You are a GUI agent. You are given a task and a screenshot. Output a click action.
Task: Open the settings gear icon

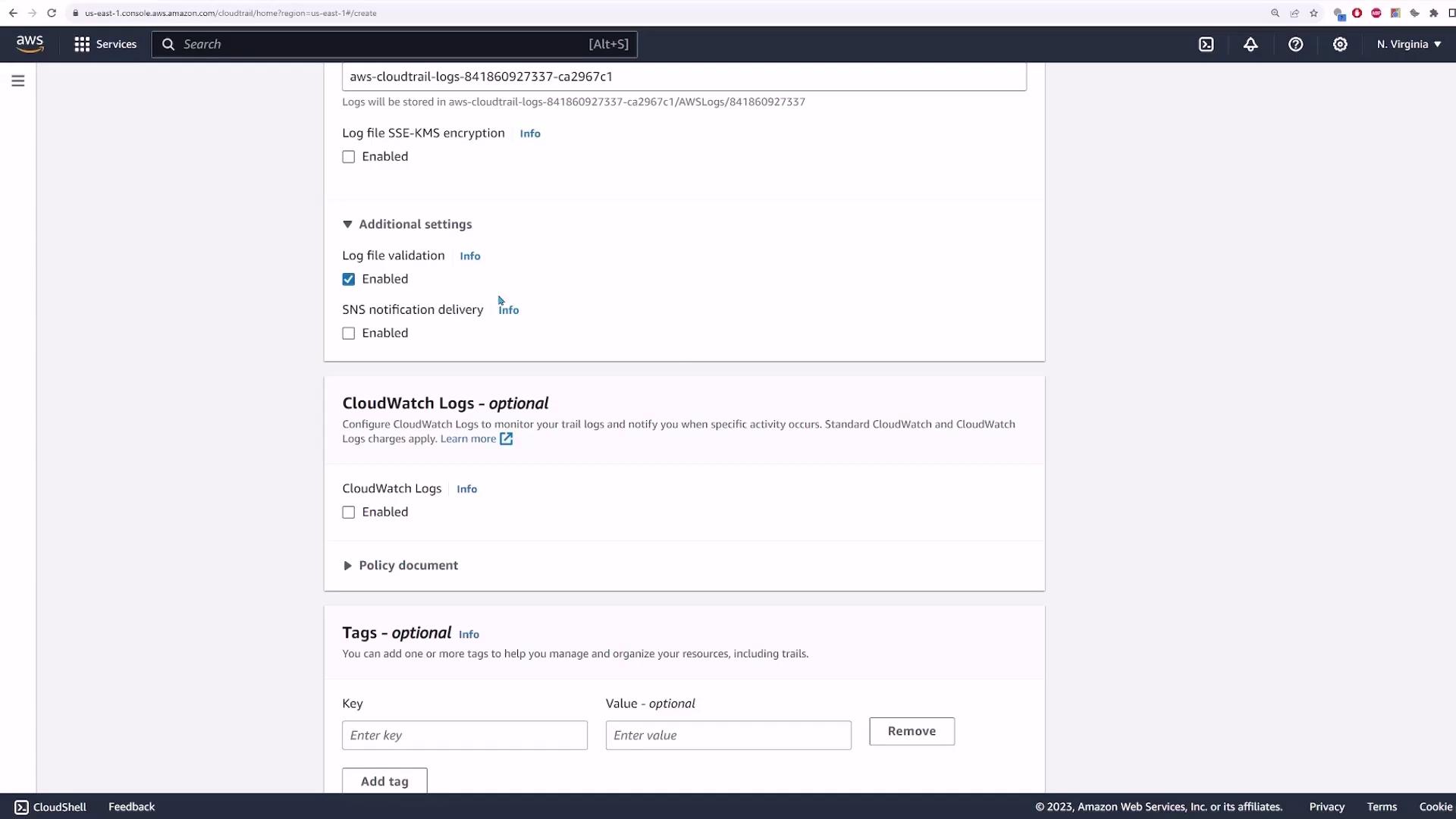point(1340,44)
